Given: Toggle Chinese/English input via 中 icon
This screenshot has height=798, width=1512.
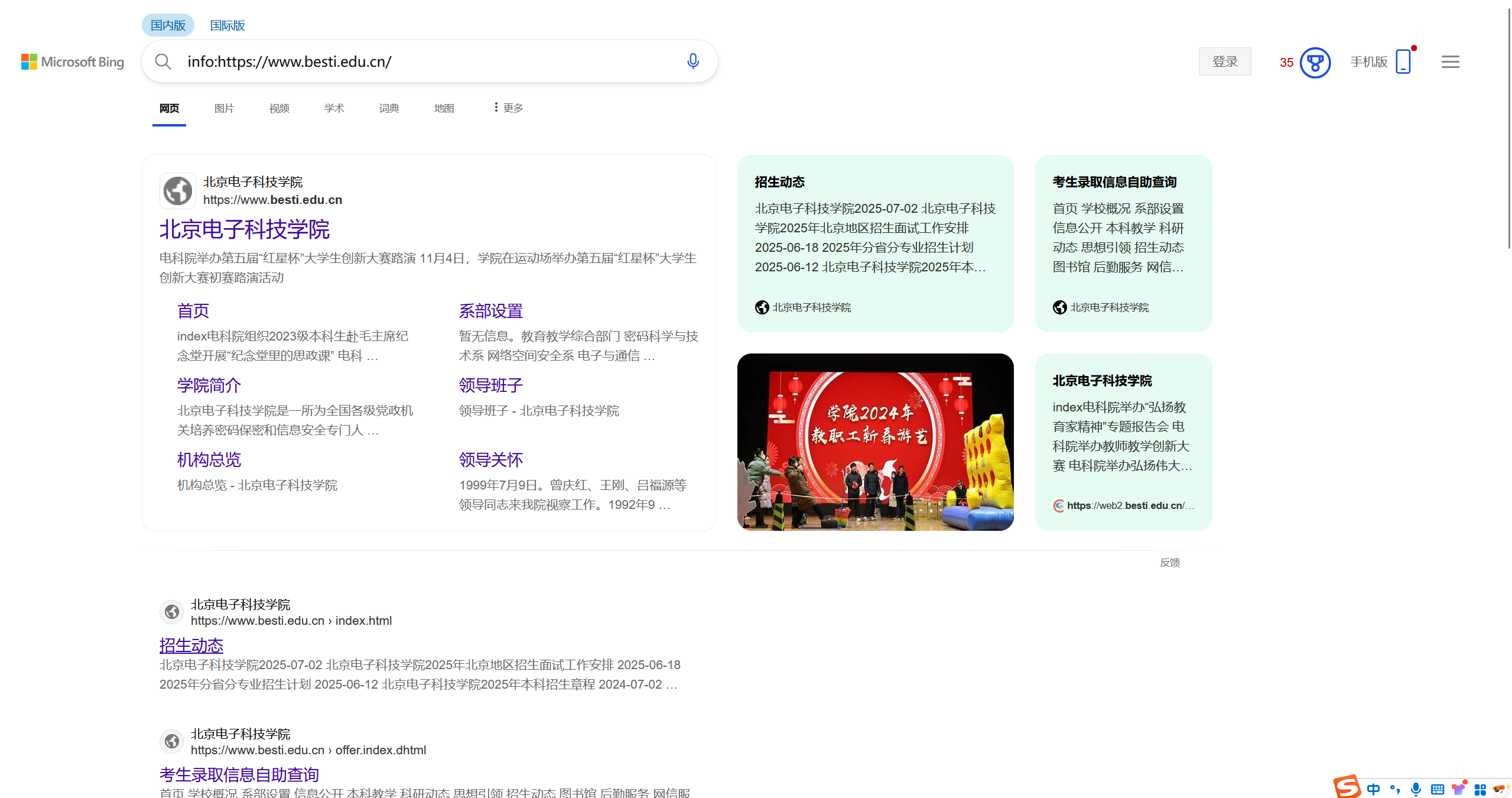Looking at the screenshot, I should (1374, 790).
